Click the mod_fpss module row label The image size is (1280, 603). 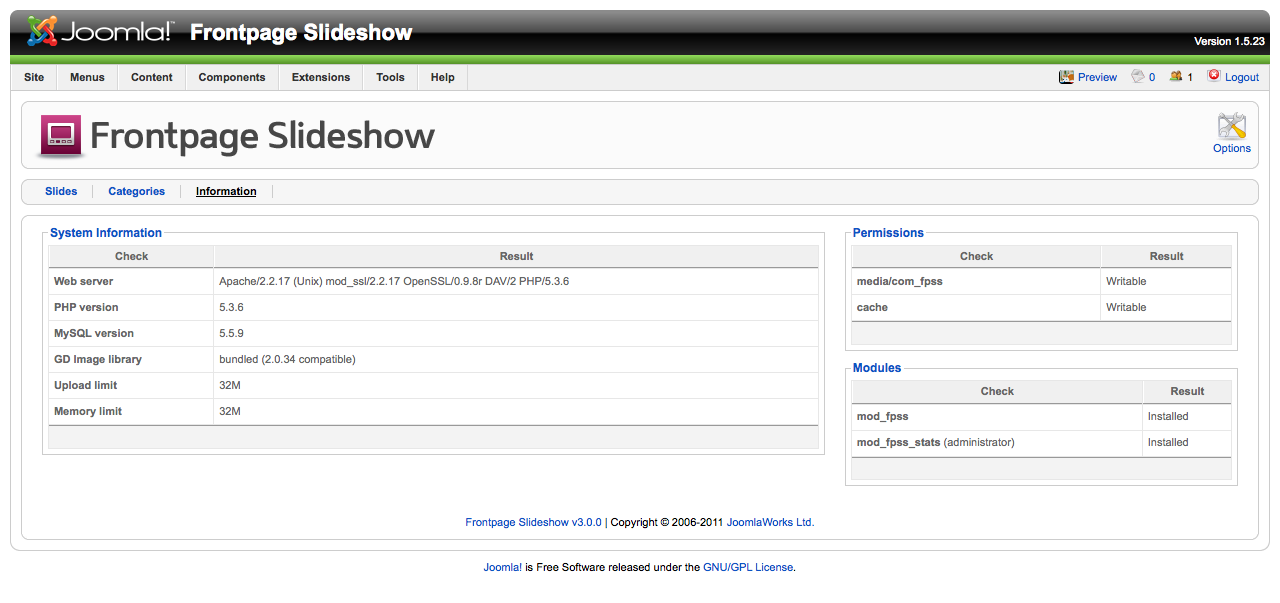[x=883, y=416]
